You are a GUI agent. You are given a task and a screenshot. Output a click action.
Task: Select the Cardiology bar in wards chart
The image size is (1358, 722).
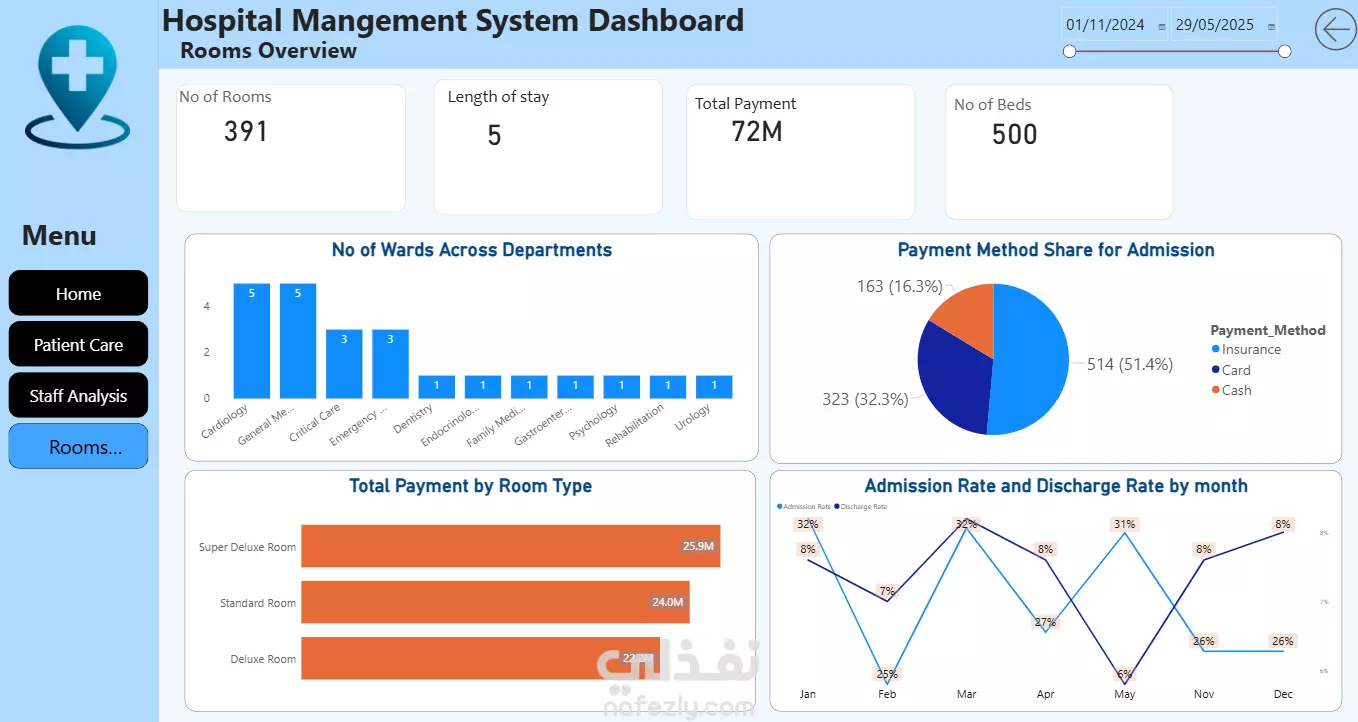252,341
